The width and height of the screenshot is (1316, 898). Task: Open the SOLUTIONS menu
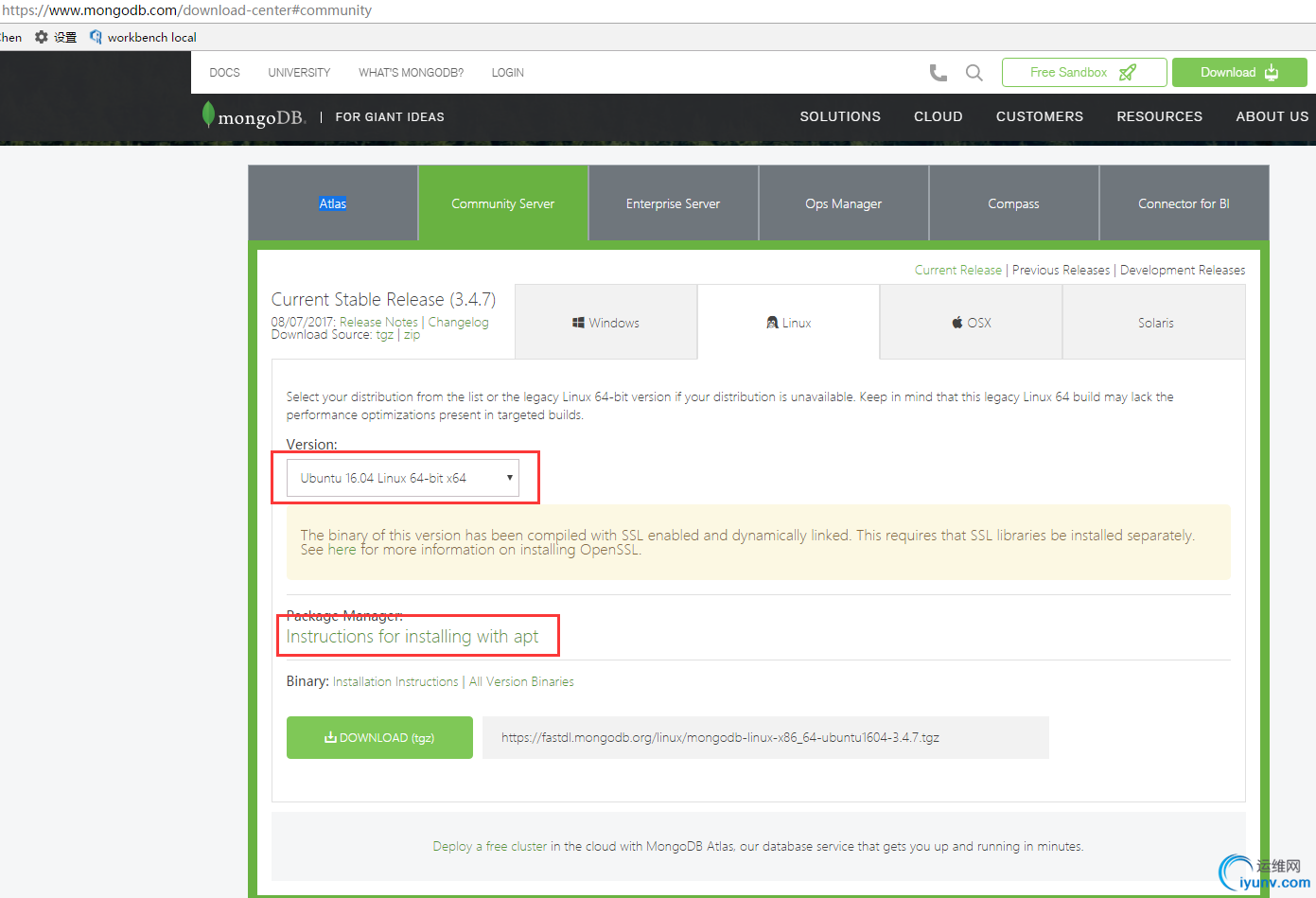[x=840, y=116]
